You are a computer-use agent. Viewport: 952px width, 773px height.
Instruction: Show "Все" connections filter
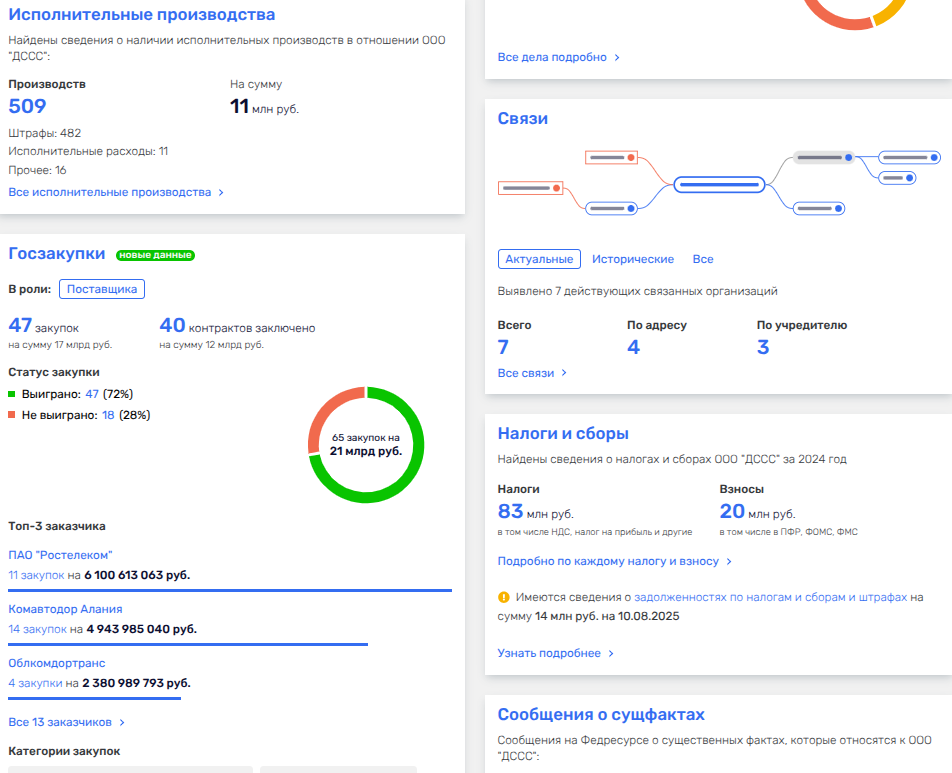click(703, 259)
